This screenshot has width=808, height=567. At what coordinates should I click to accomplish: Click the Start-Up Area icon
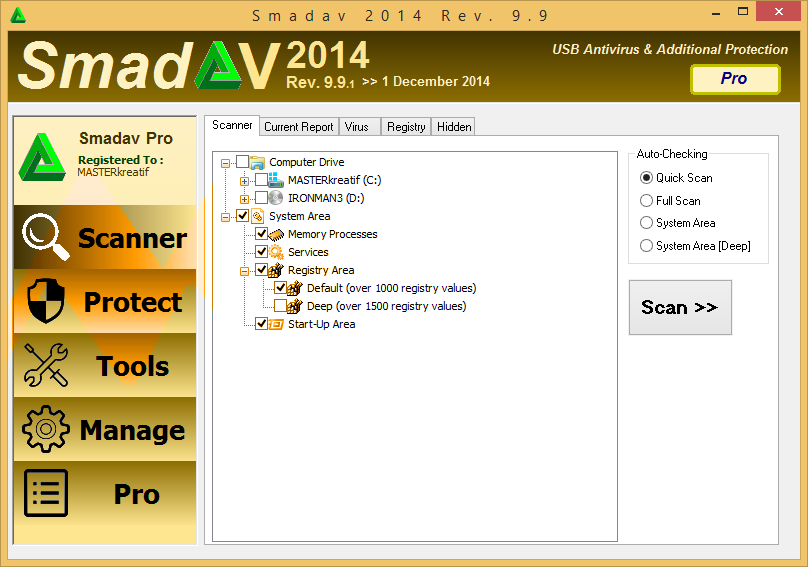coord(276,324)
